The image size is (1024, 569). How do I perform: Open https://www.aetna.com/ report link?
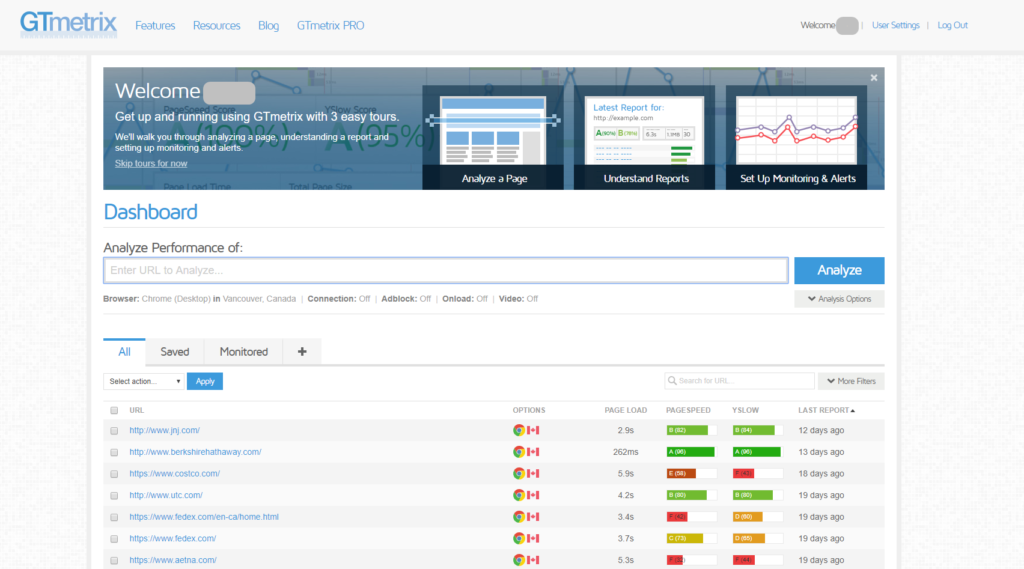[x=173, y=560]
